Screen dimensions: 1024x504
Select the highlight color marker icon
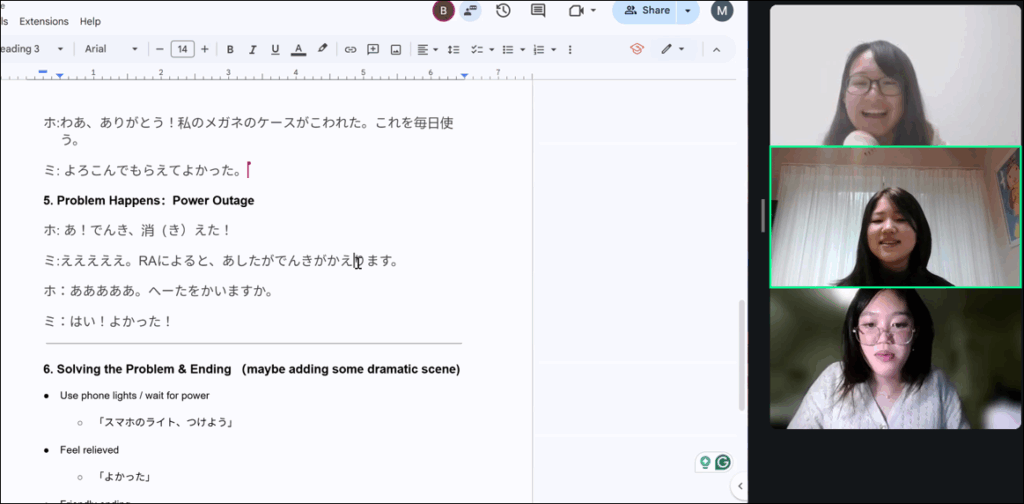tap(322, 49)
